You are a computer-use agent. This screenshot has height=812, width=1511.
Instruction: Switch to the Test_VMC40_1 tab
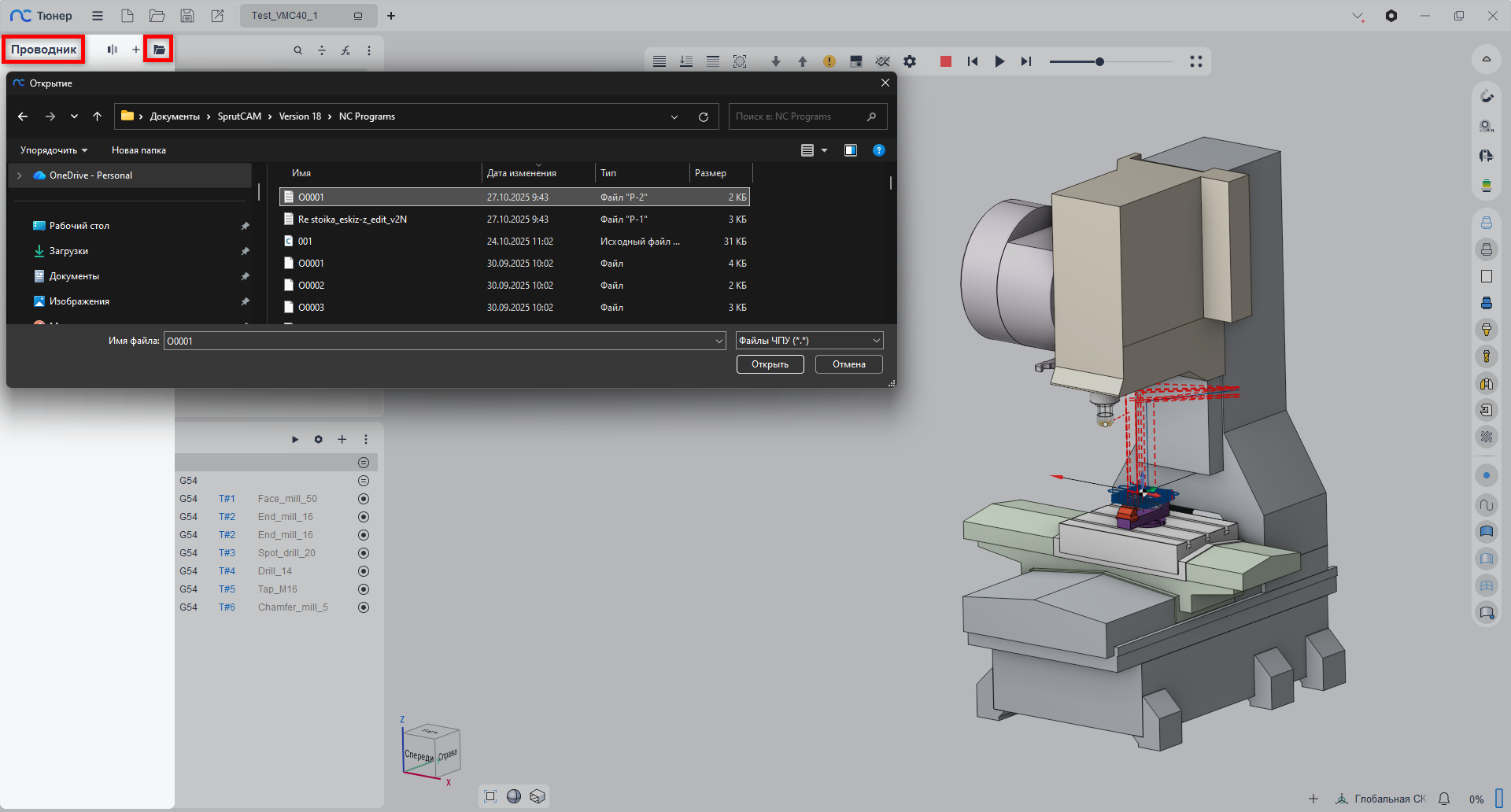[x=285, y=16]
